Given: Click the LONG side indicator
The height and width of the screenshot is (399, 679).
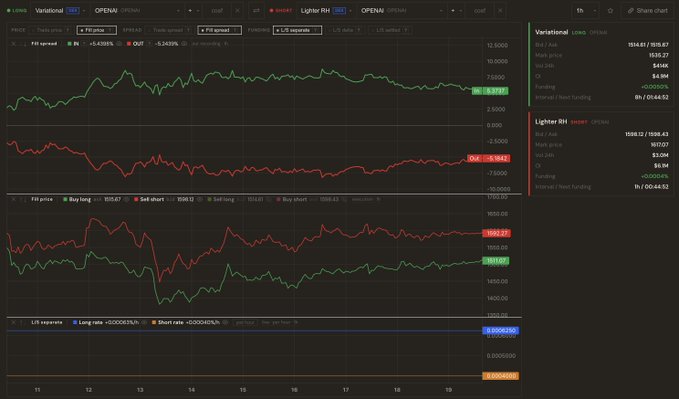Looking at the screenshot, I should (16, 10).
